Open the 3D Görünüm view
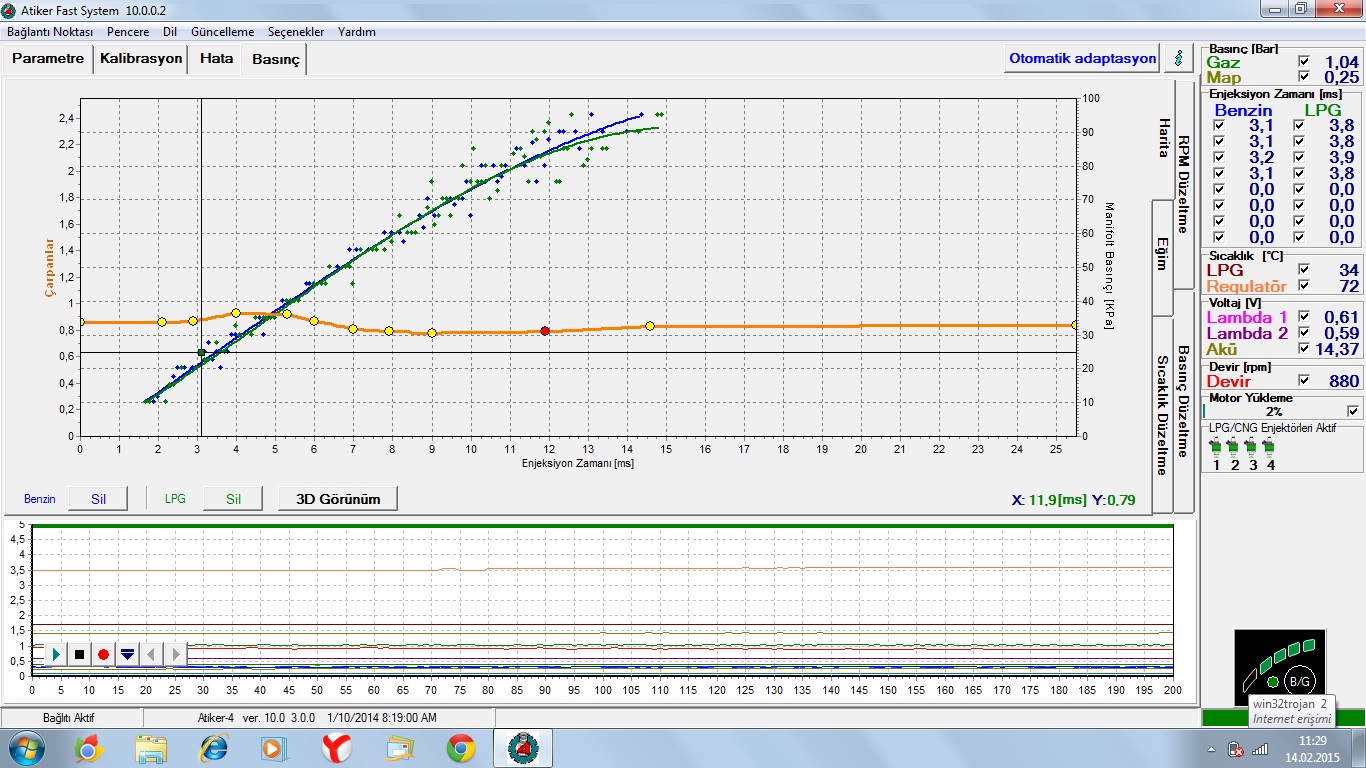Screen dimensions: 1366x768 (338, 498)
